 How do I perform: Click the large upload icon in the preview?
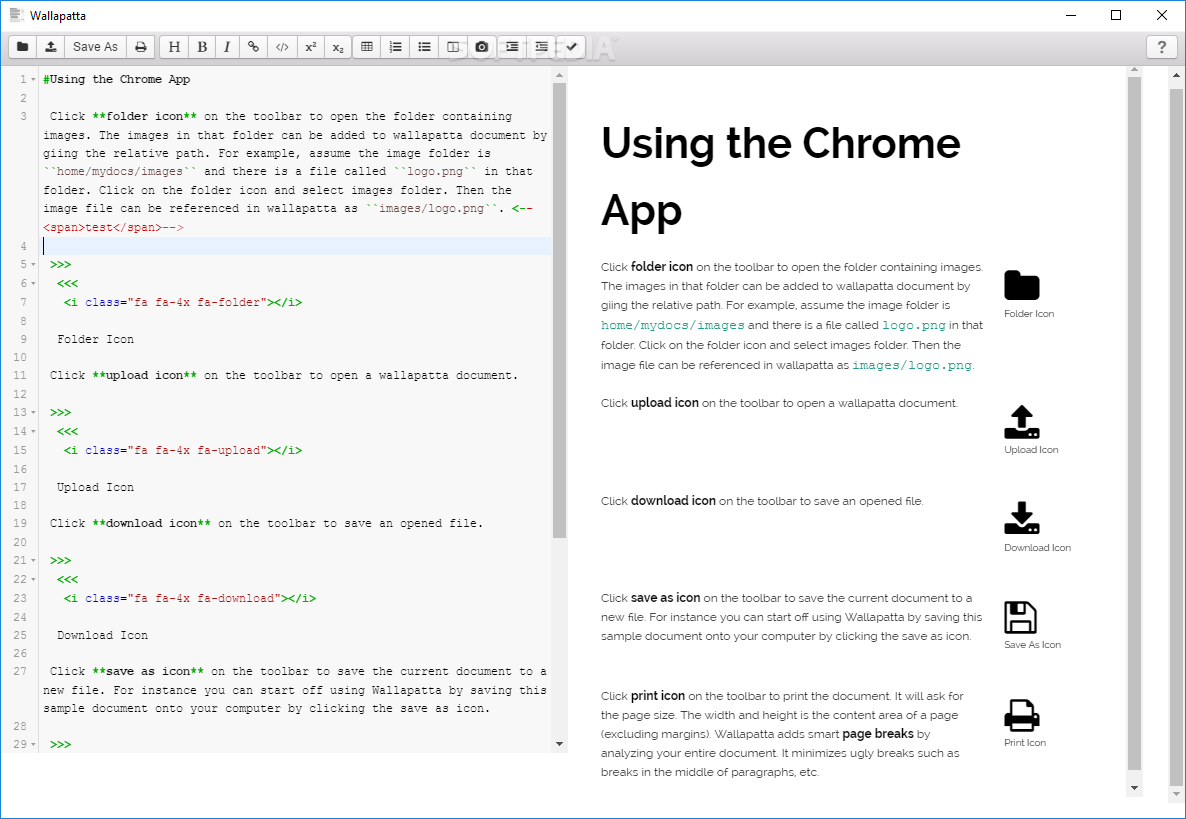pyautogui.click(x=1022, y=422)
